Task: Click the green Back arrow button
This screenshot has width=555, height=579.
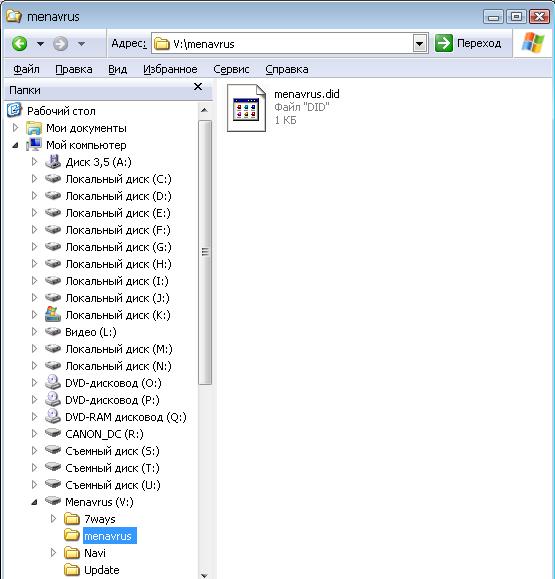Action: pos(20,44)
